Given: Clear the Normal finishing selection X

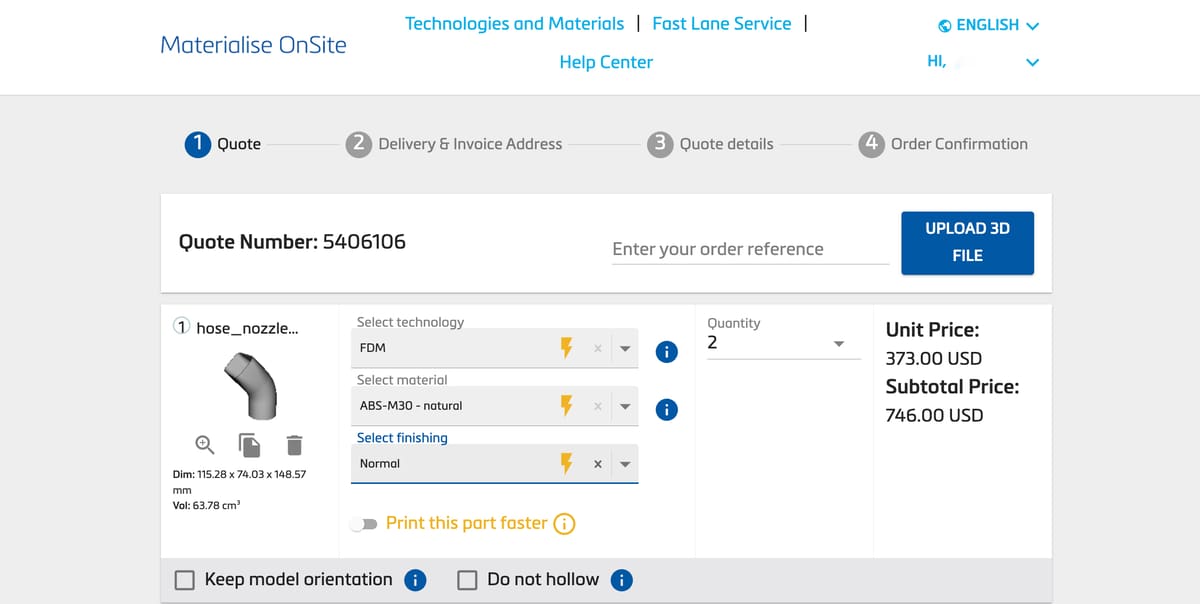Looking at the screenshot, I should click(x=597, y=464).
